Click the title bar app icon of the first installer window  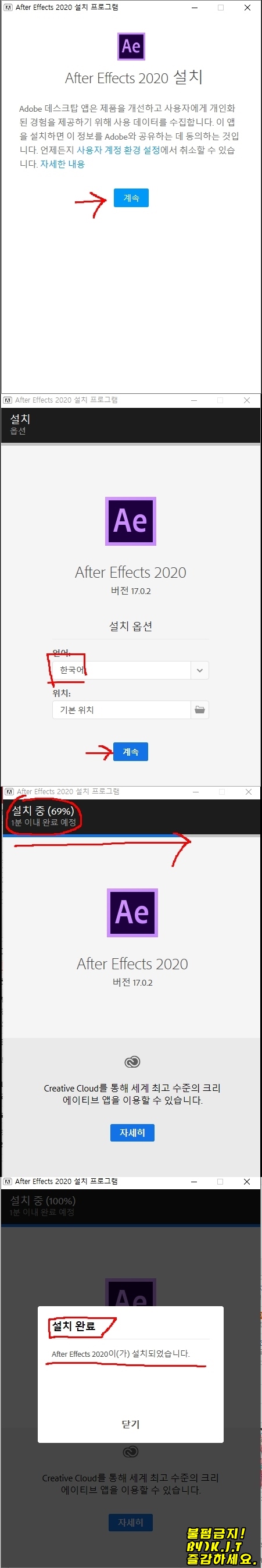coord(8,8)
